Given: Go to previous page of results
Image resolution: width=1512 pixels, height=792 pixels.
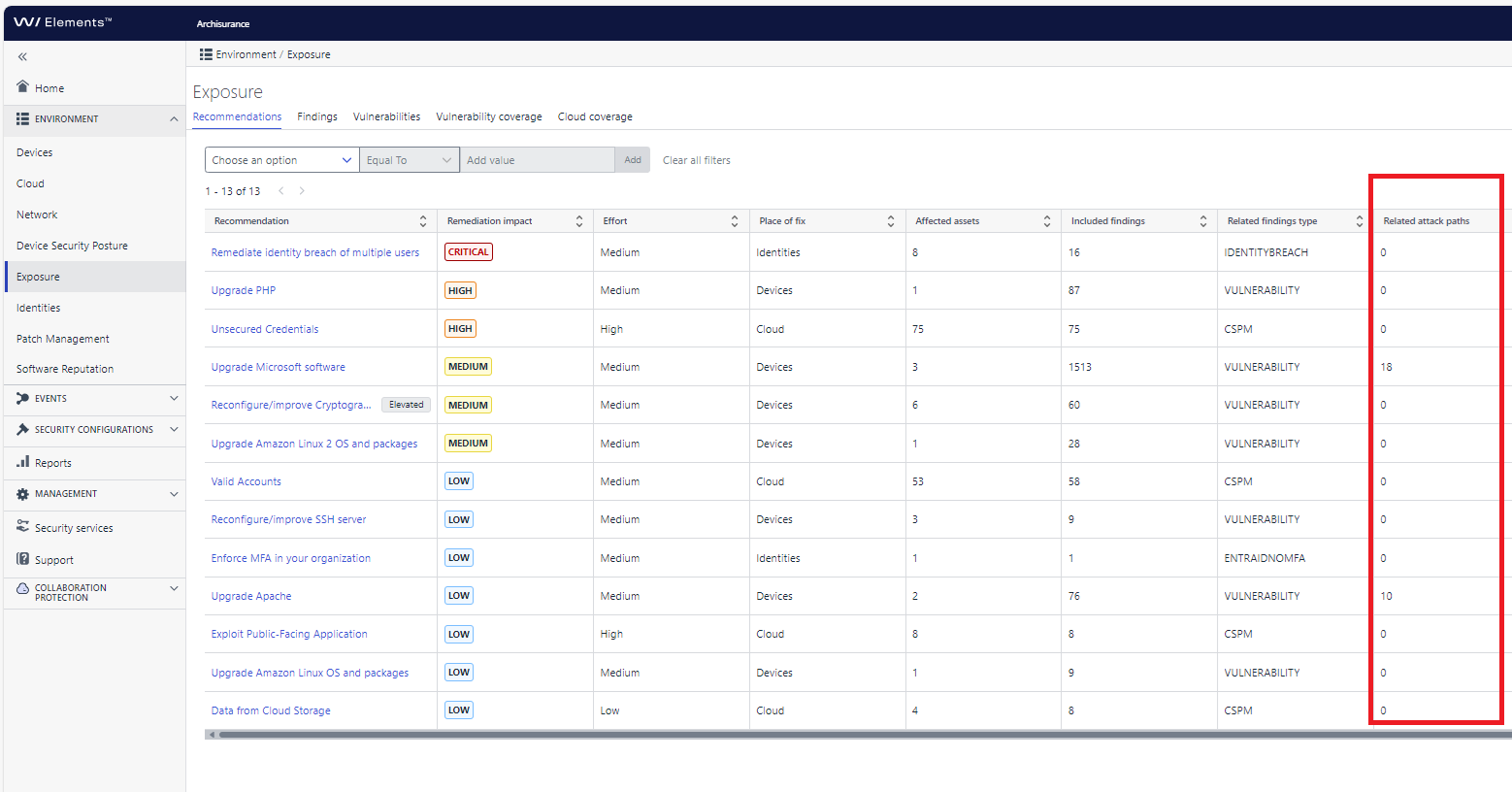Looking at the screenshot, I should [281, 191].
